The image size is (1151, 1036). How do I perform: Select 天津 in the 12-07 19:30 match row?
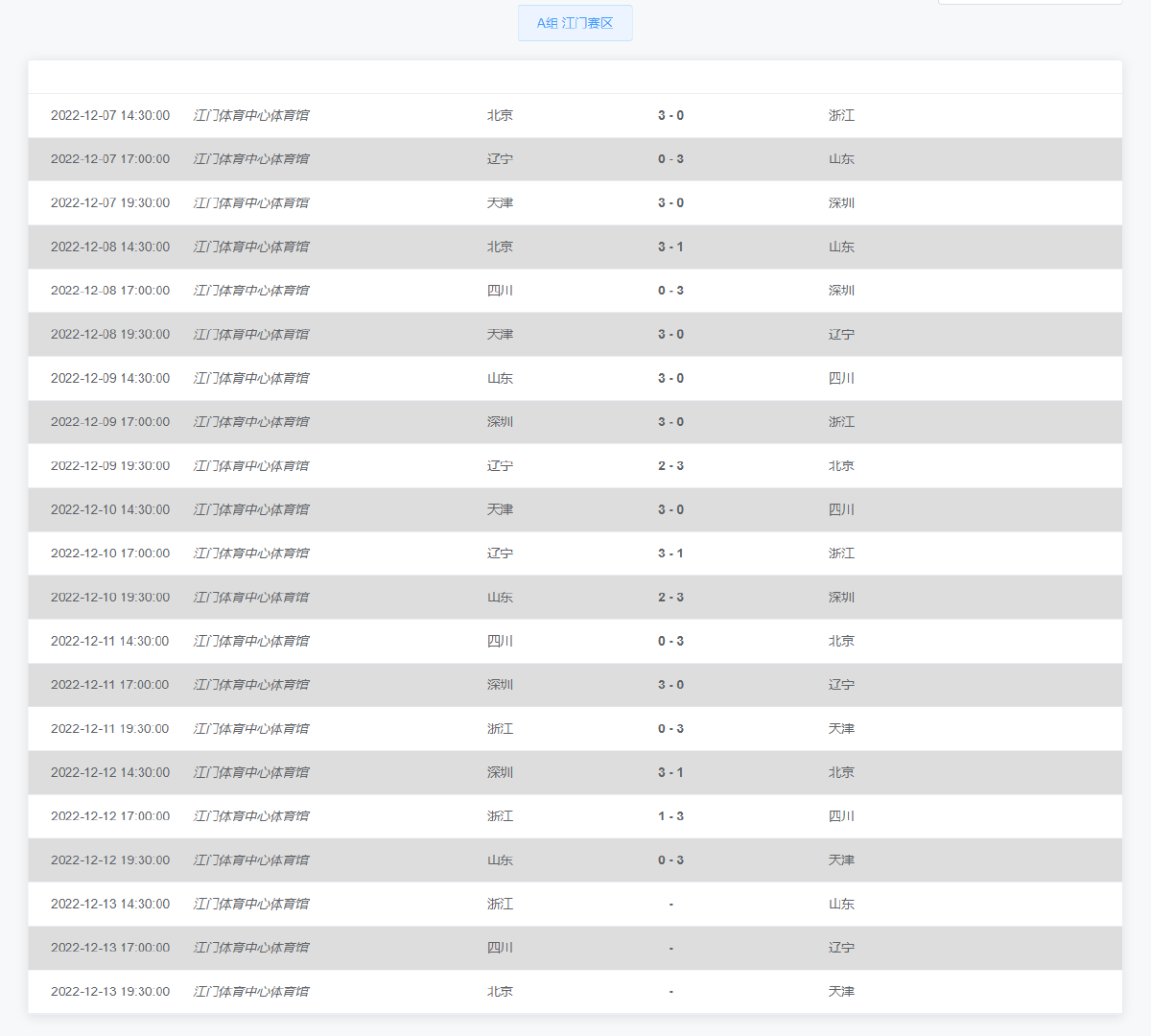[500, 202]
